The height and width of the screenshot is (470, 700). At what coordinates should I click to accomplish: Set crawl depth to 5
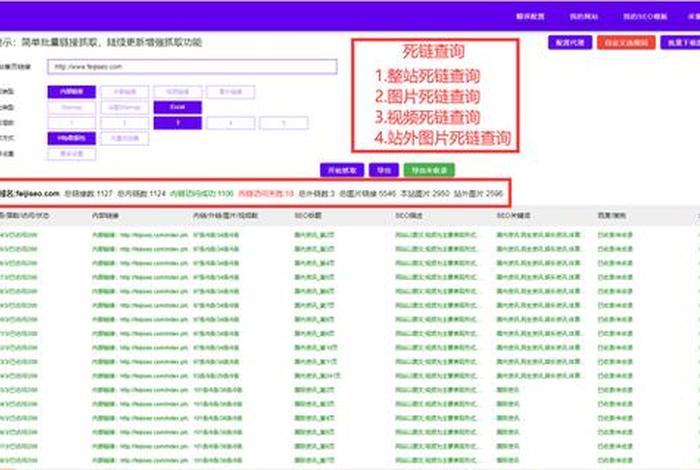coord(284,123)
